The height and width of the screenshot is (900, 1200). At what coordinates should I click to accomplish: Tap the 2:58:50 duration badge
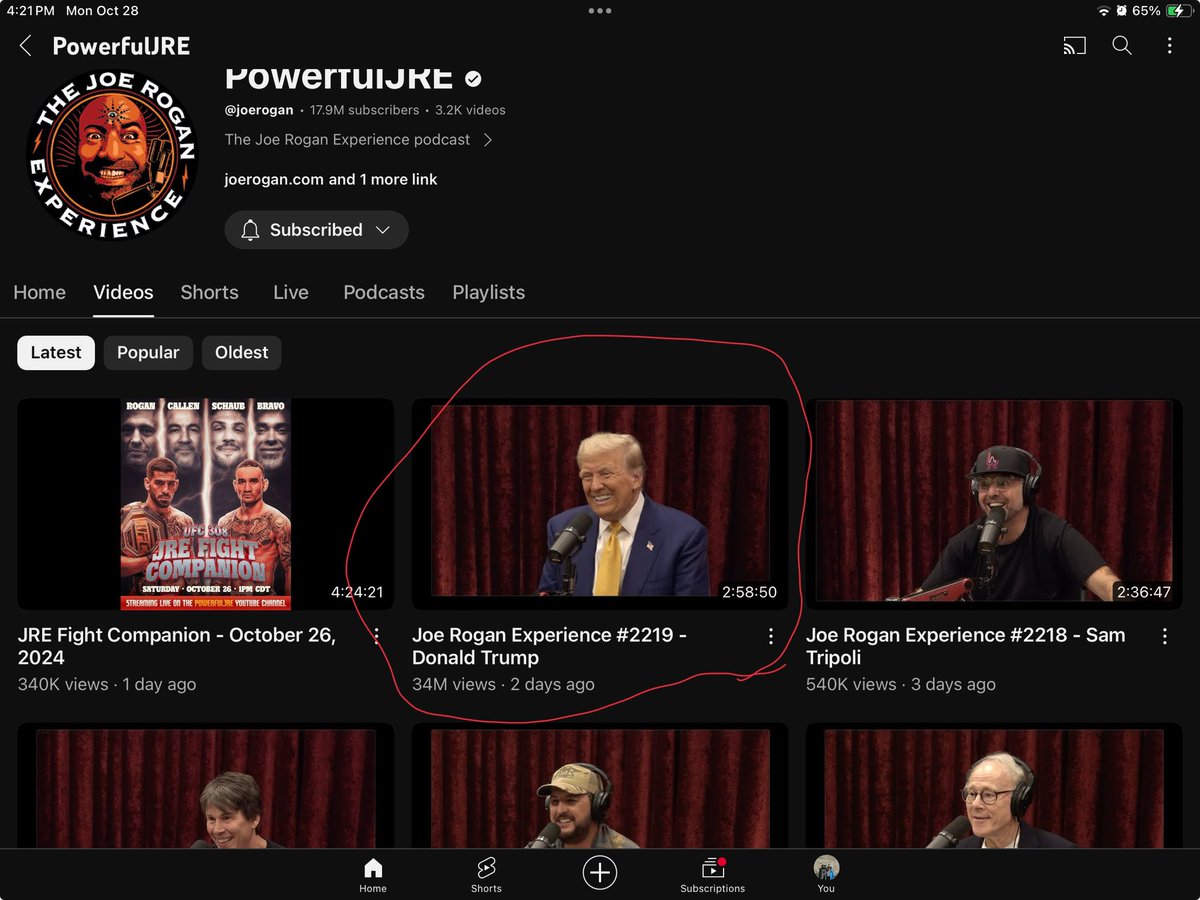[x=749, y=592]
